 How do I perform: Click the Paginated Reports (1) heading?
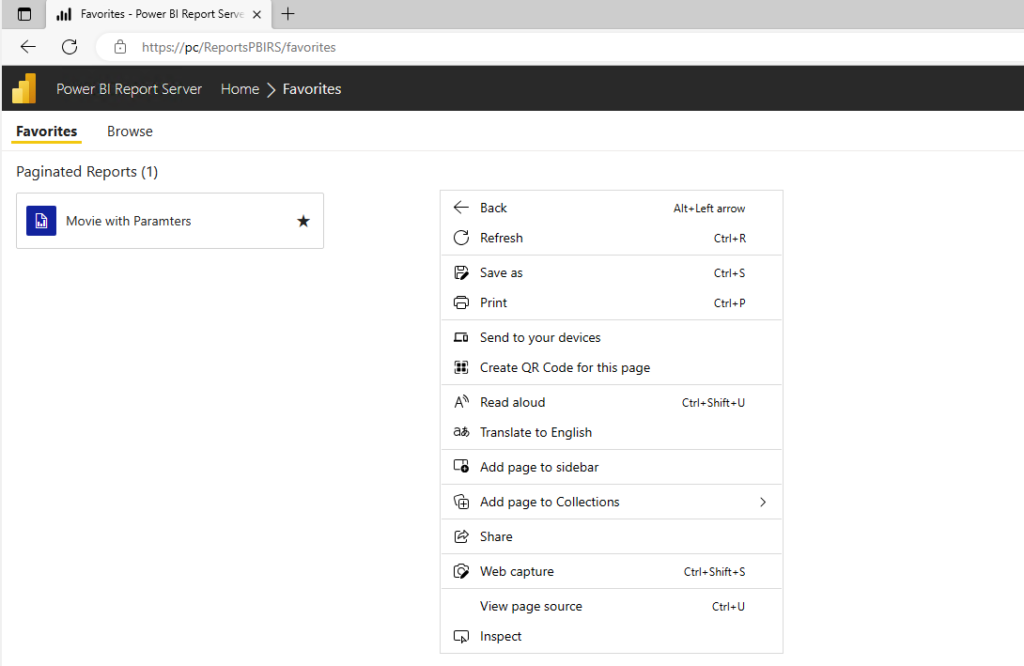(x=87, y=172)
